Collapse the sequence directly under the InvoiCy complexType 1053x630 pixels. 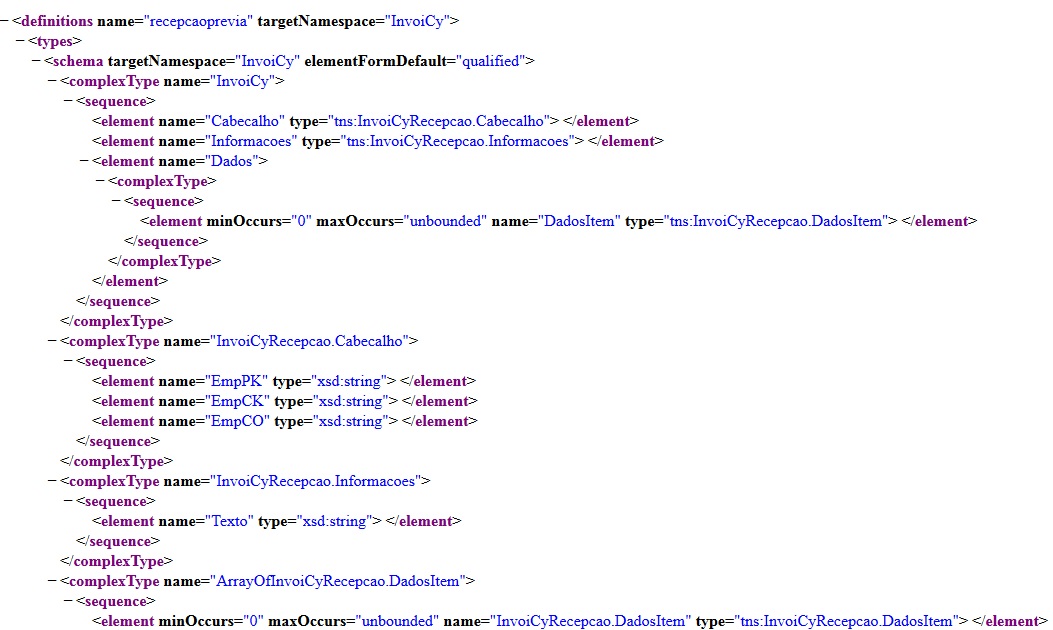(x=69, y=101)
